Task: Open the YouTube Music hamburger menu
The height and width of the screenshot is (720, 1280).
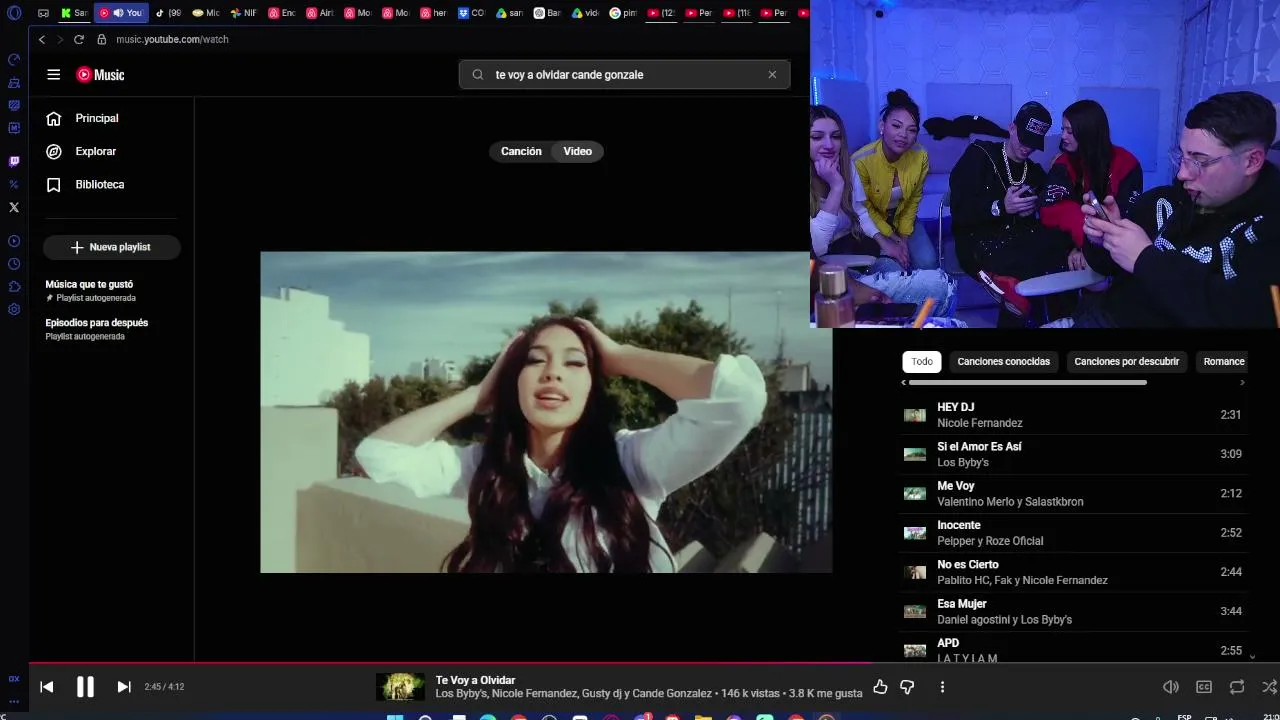Action: (x=54, y=75)
